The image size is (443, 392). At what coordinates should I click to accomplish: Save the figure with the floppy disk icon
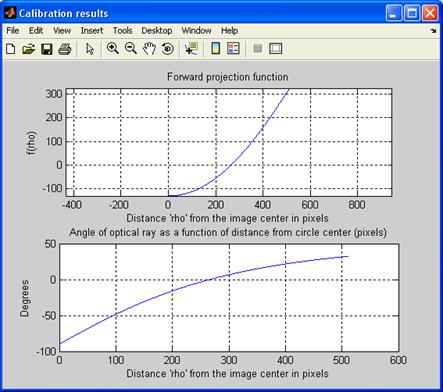click(47, 49)
